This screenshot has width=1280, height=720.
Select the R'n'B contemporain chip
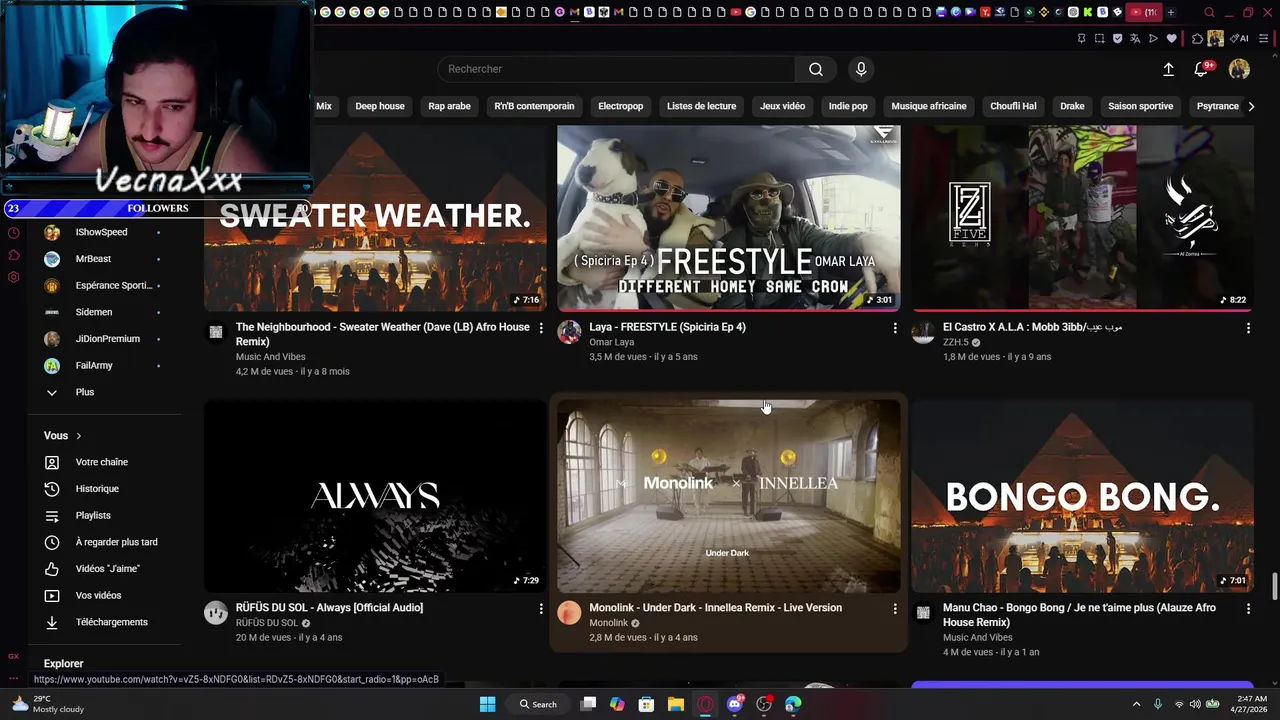pos(534,106)
